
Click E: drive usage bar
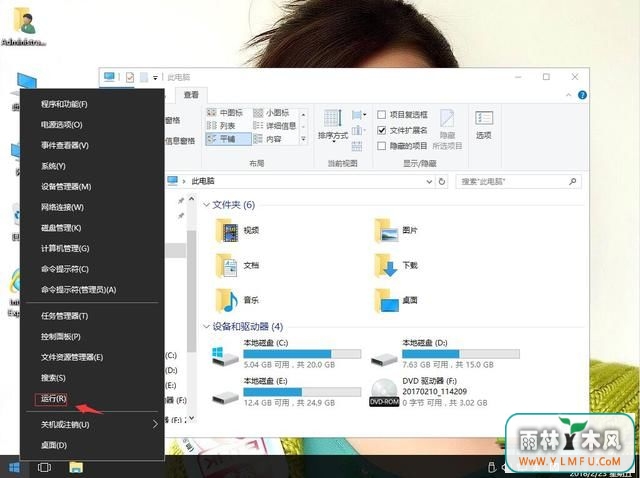(302, 392)
